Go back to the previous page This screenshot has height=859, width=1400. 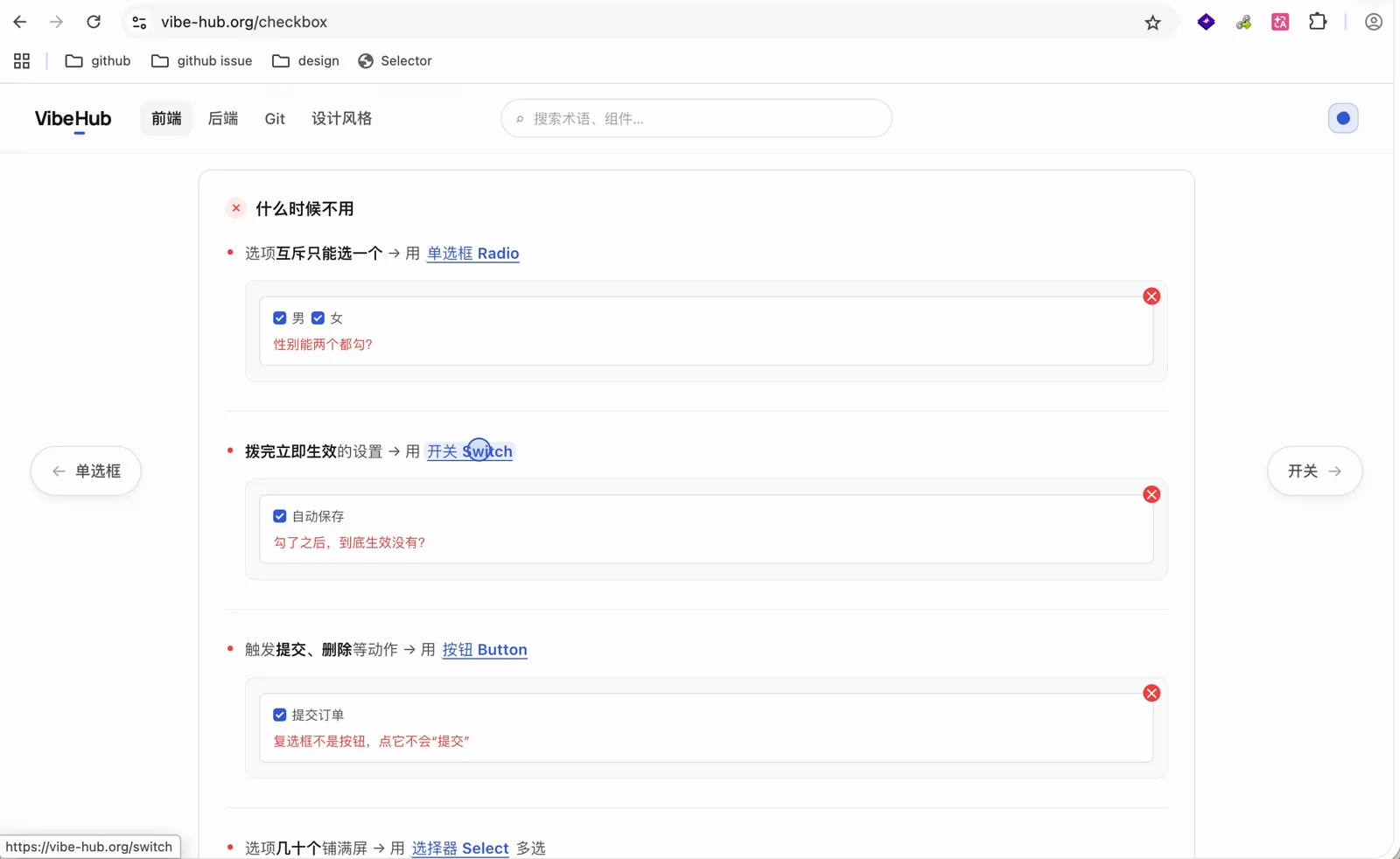coord(19,22)
